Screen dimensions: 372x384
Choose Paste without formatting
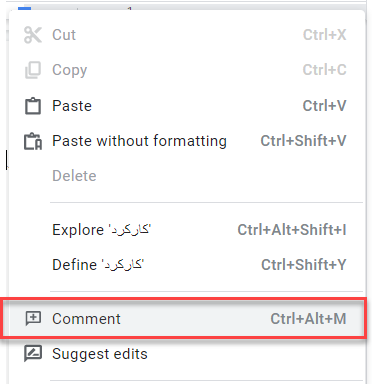coord(187,141)
